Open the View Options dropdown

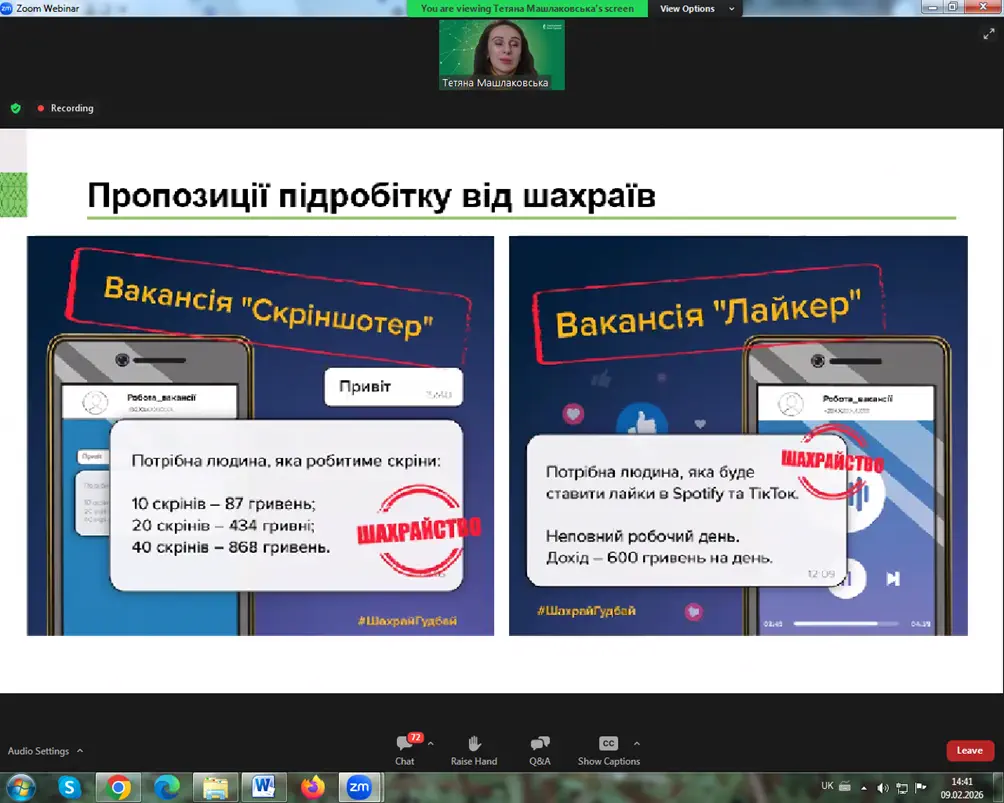click(x=695, y=9)
